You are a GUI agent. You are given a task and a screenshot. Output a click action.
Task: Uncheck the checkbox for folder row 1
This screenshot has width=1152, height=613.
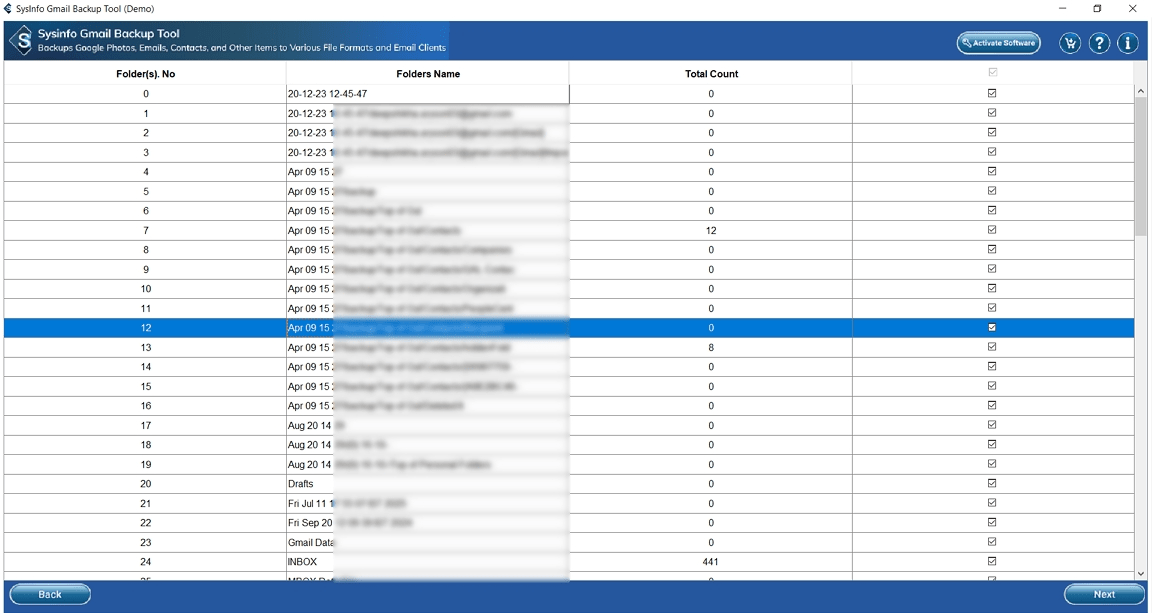pyautogui.click(x=992, y=113)
